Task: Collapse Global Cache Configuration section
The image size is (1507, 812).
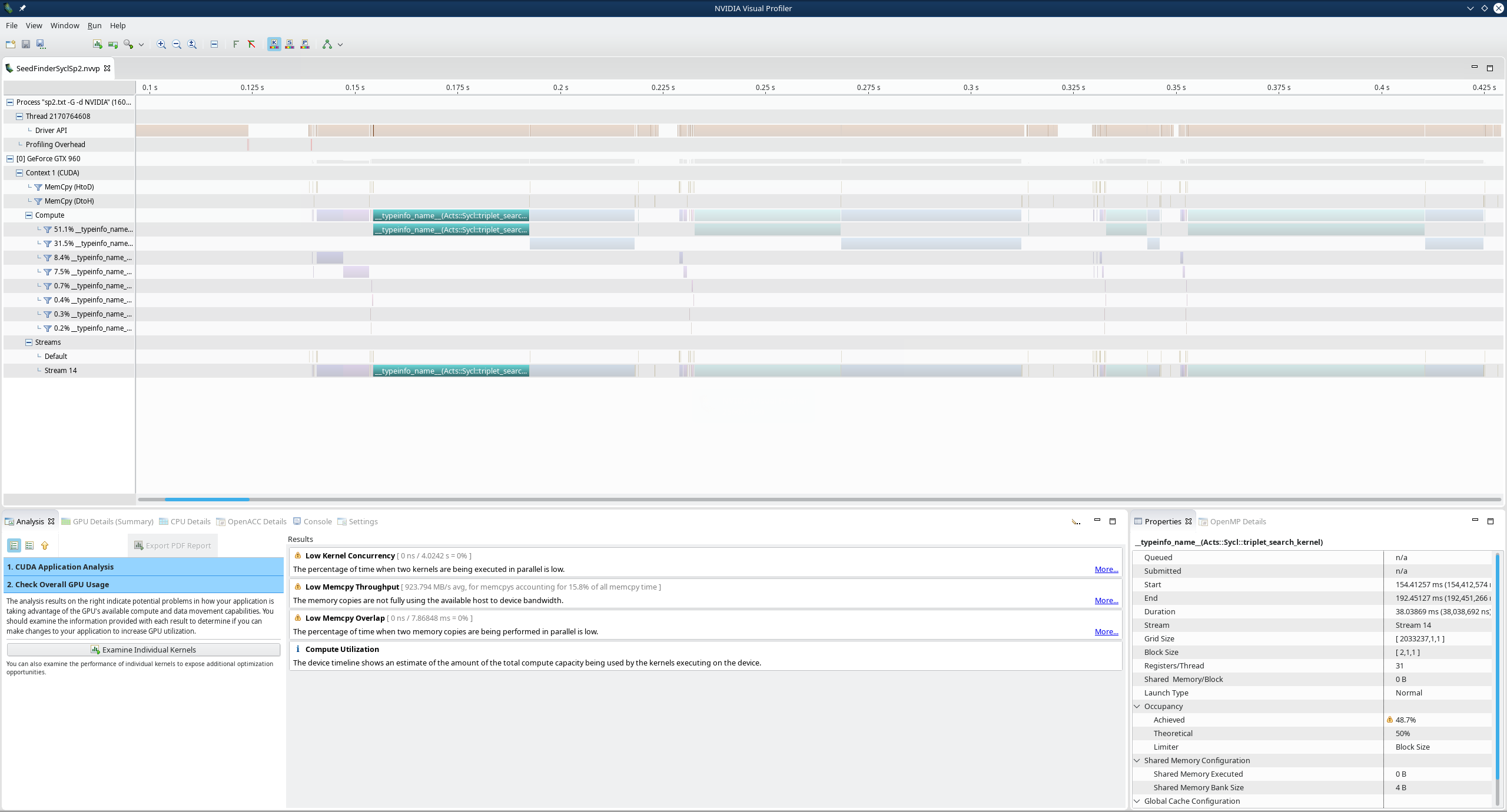Action: [1137, 801]
